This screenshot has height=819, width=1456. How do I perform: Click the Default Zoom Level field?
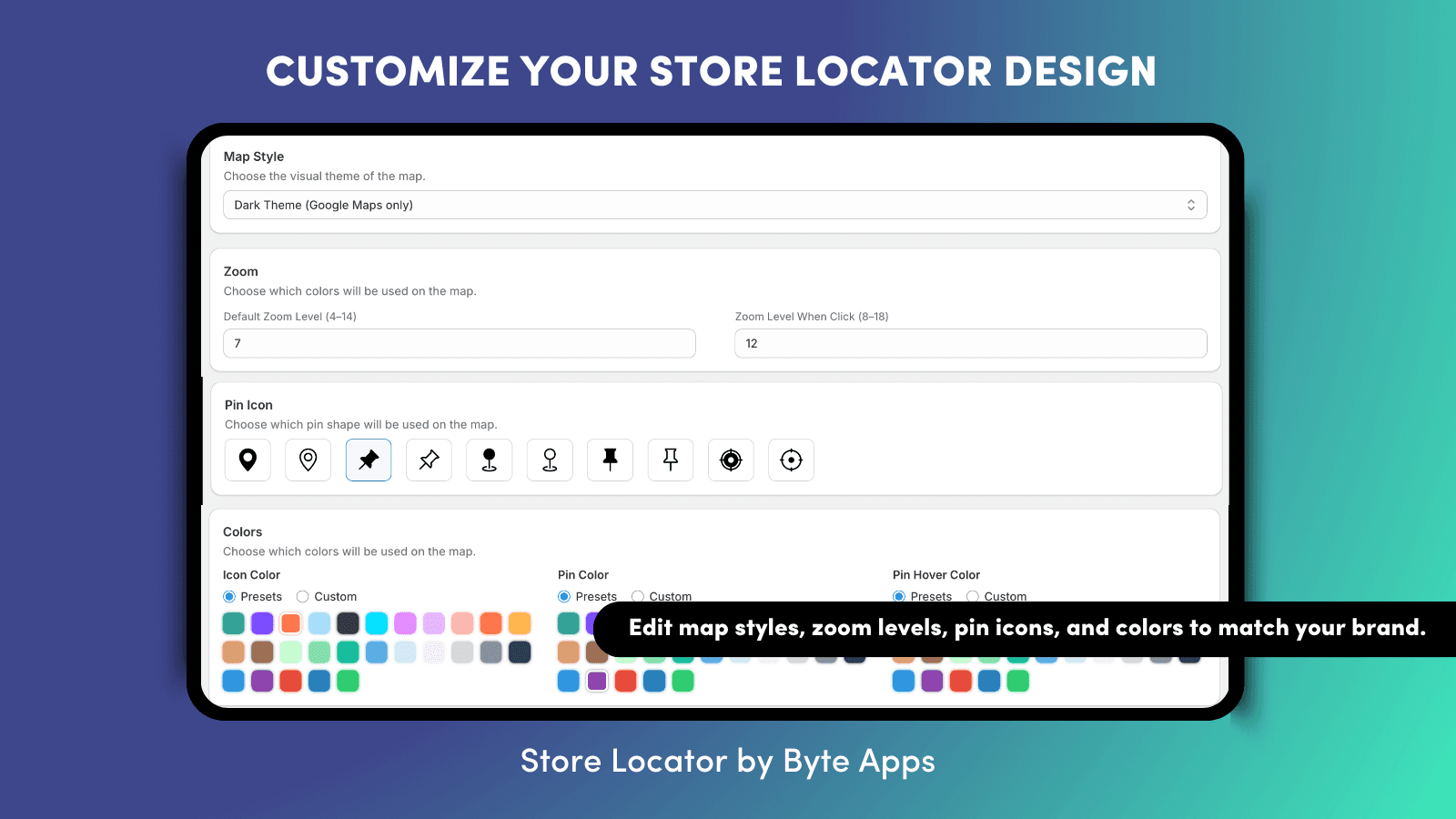click(460, 343)
